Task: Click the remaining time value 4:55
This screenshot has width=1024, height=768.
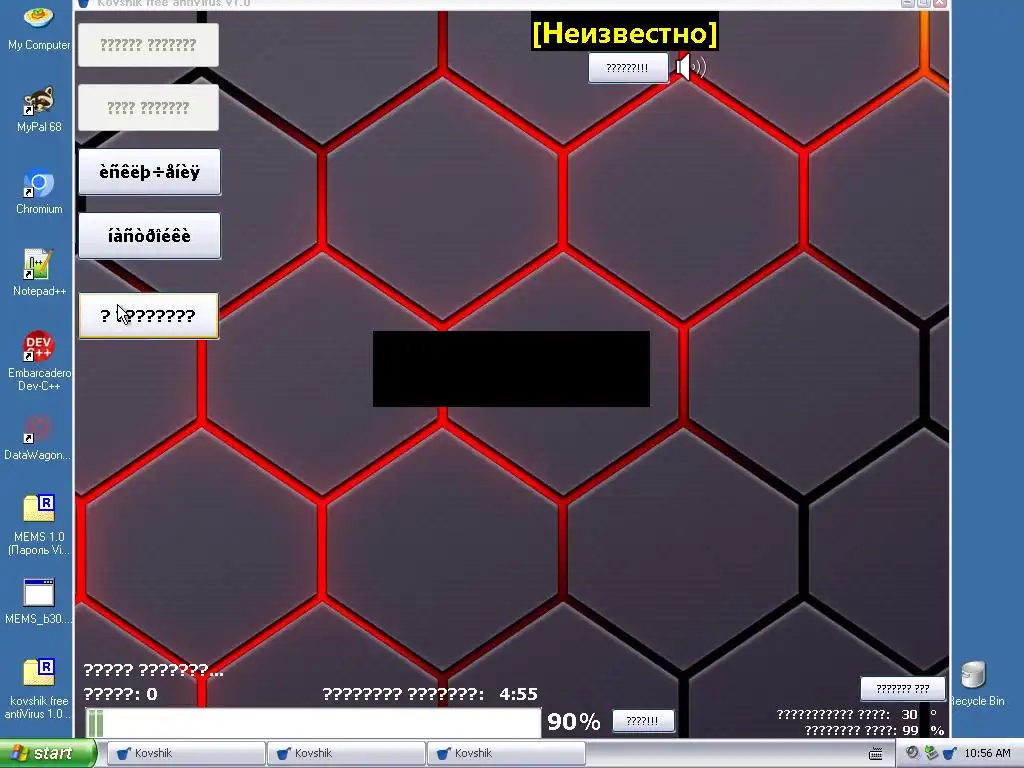Action: (x=519, y=694)
